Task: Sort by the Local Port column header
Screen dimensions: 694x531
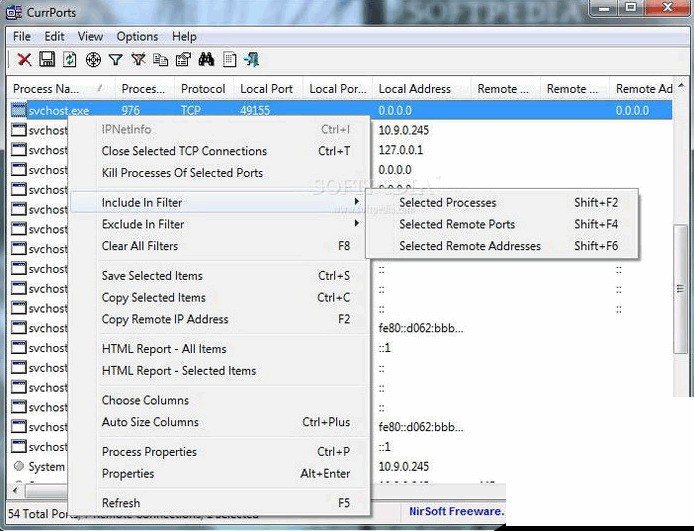Action: (268, 88)
